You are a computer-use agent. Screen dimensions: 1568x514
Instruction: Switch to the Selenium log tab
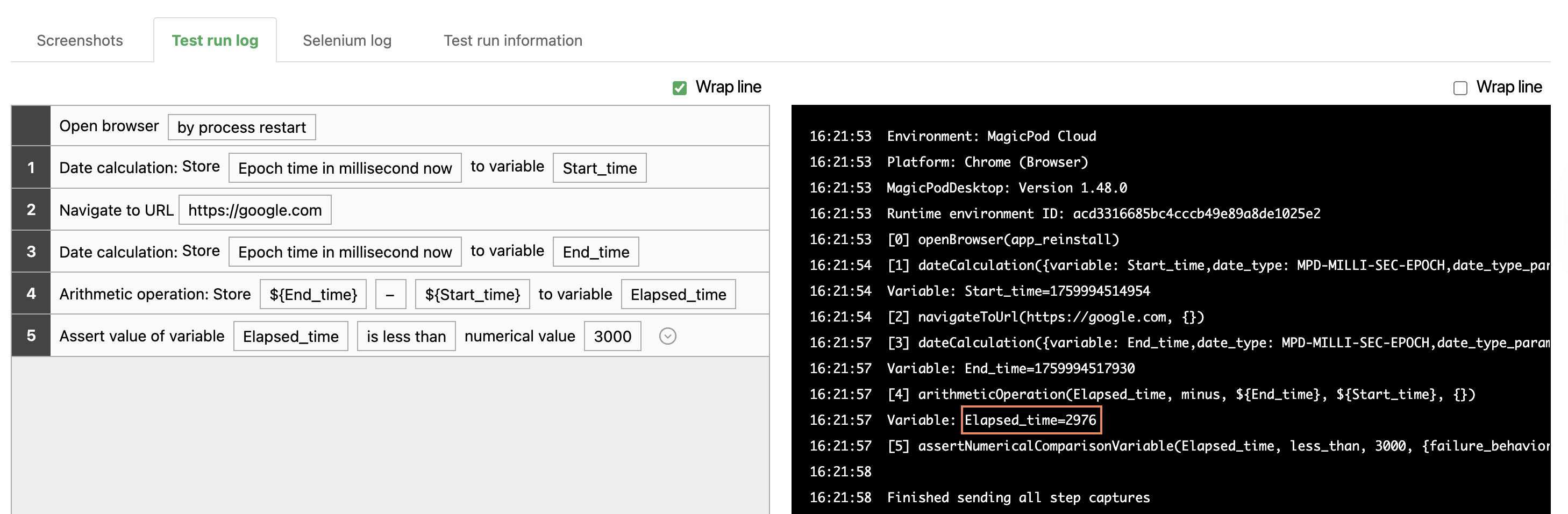(x=347, y=40)
